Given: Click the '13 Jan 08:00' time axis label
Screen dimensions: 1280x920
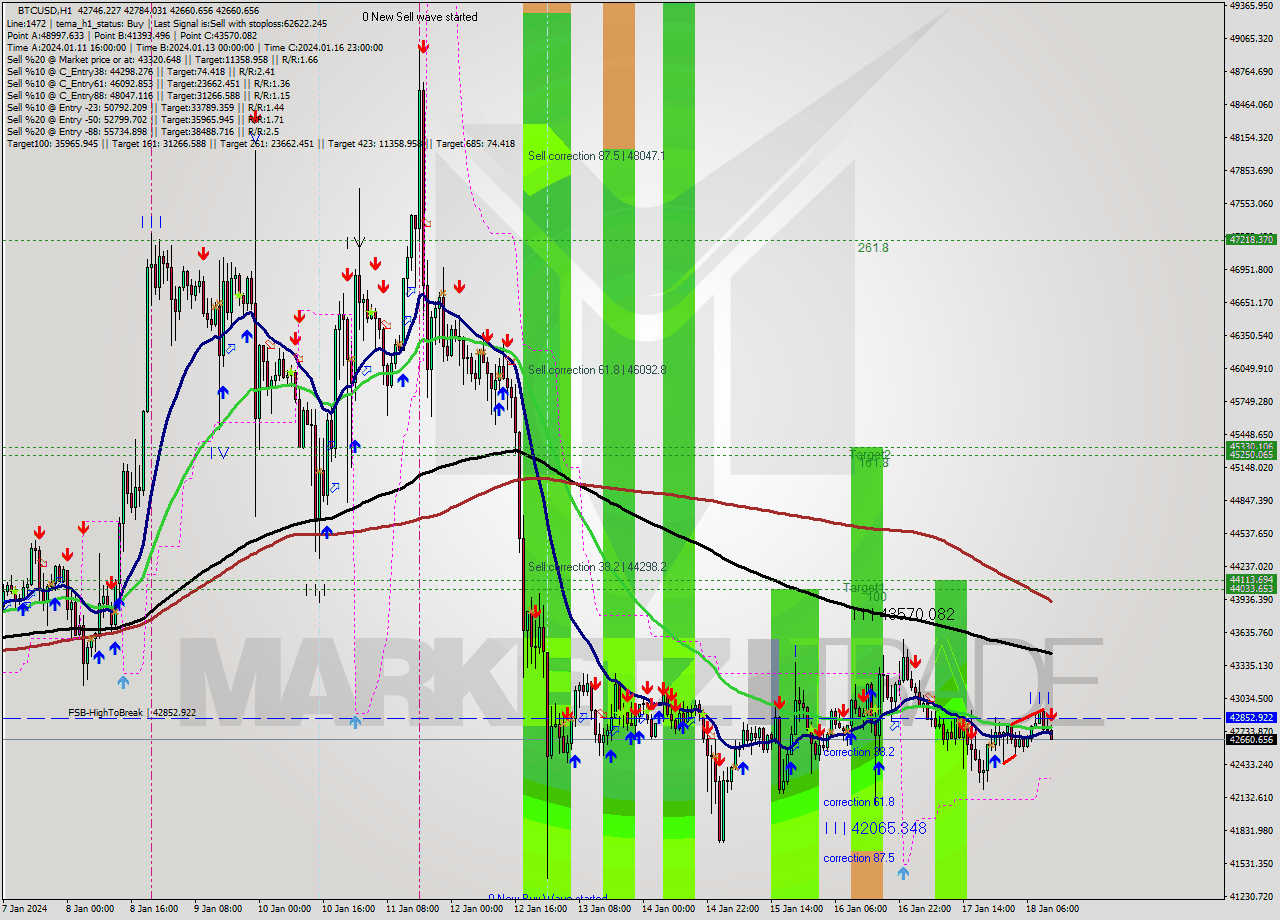Looking at the screenshot, I should tap(603, 909).
